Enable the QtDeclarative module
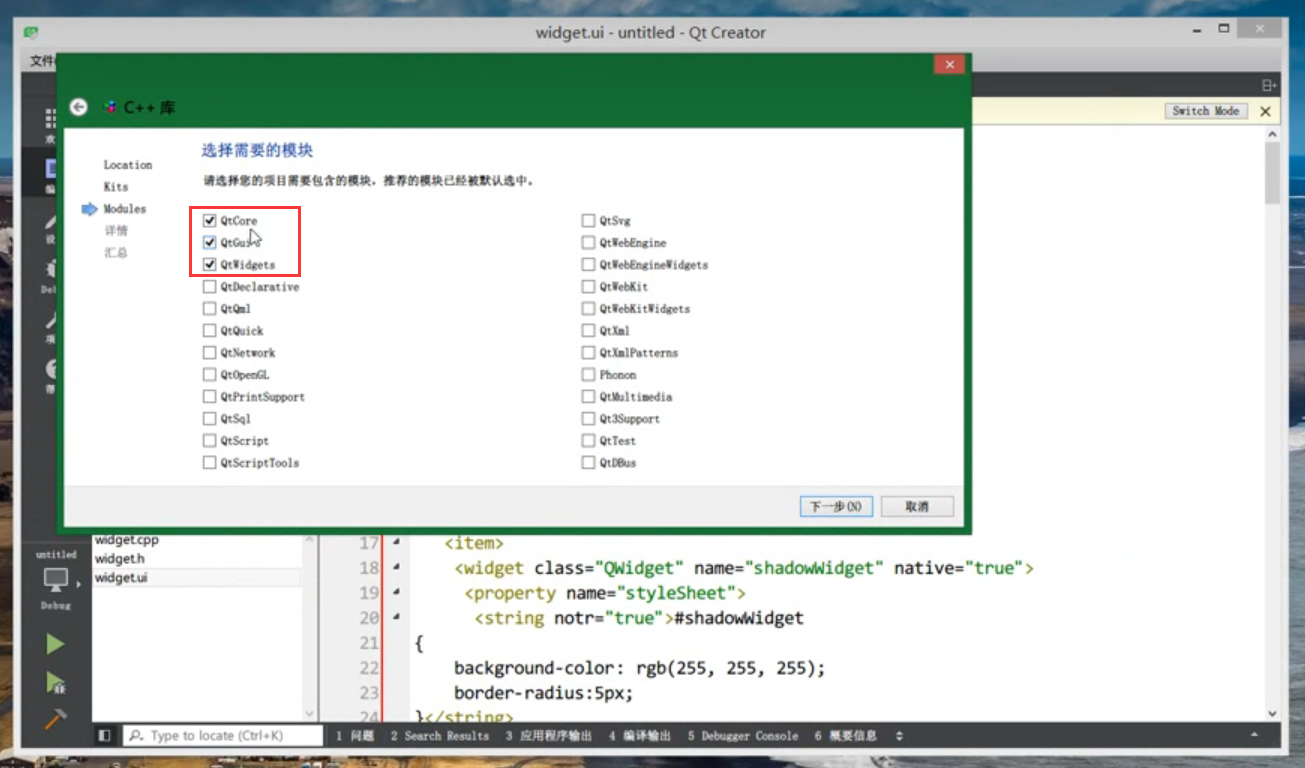Screen dimensions: 1305x768 [x=210, y=287]
